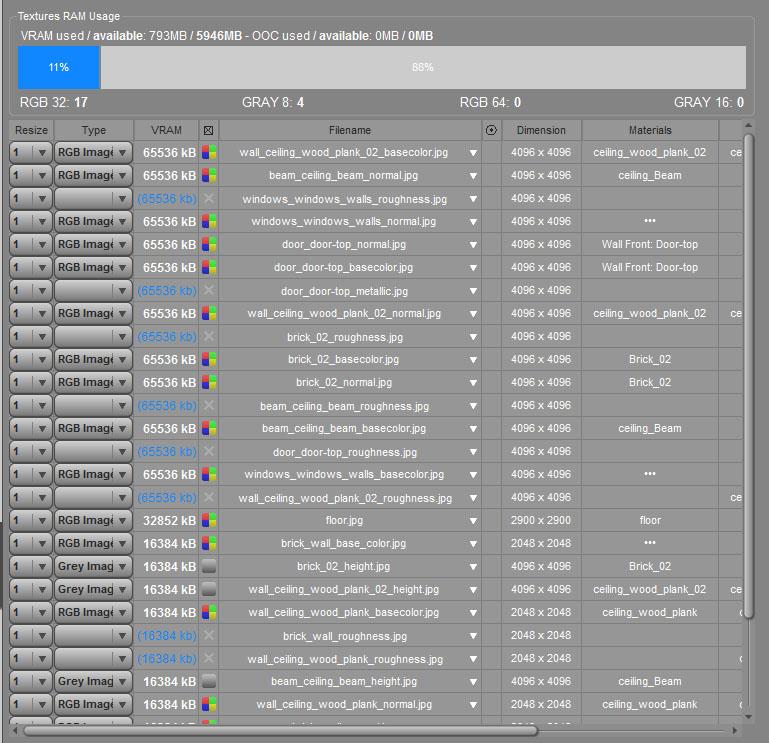Open Resize dropdown for floor.jpg
This screenshot has height=743, width=769.
pos(30,520)
